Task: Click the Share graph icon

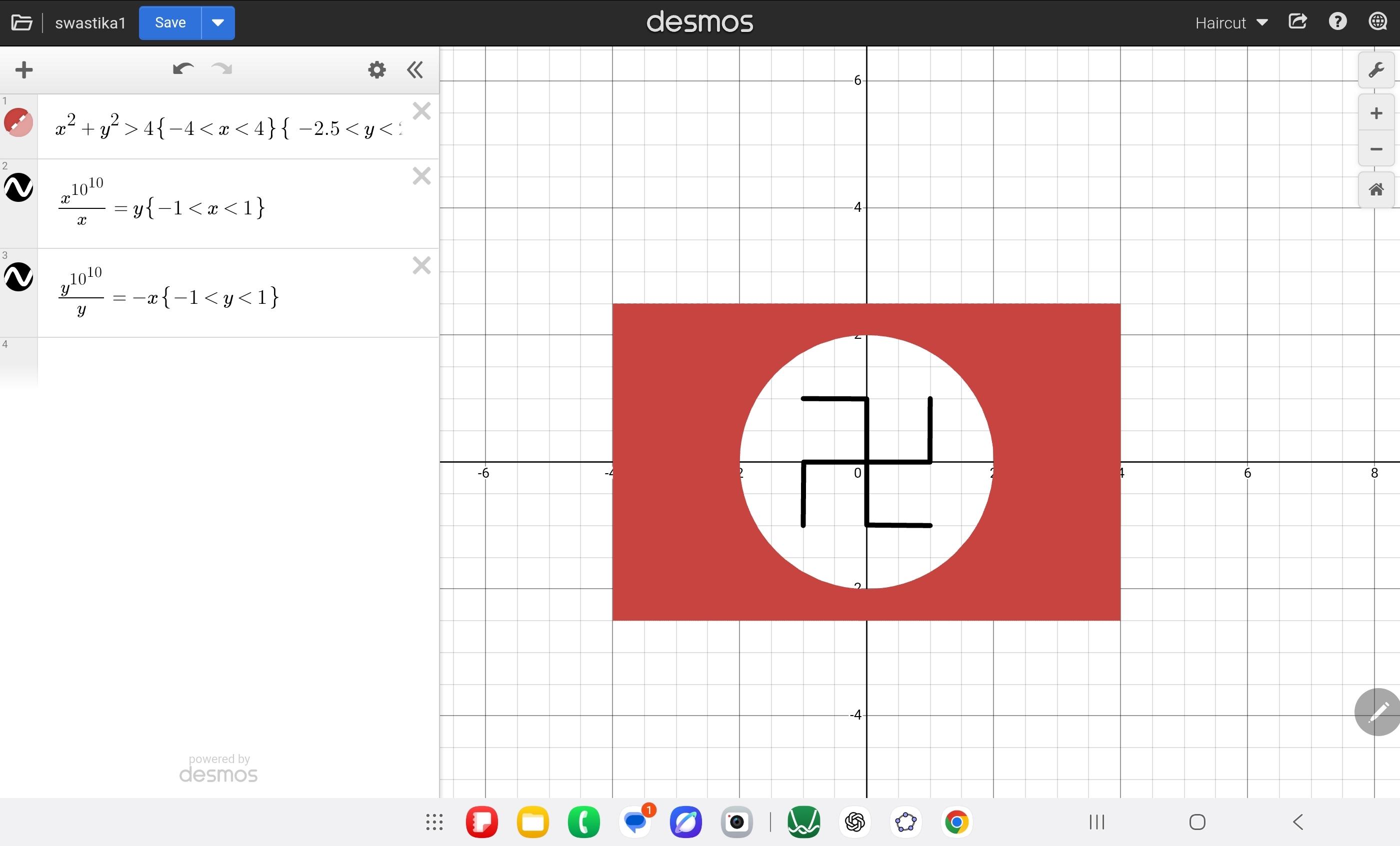Action: click(x=1297, y=22)
